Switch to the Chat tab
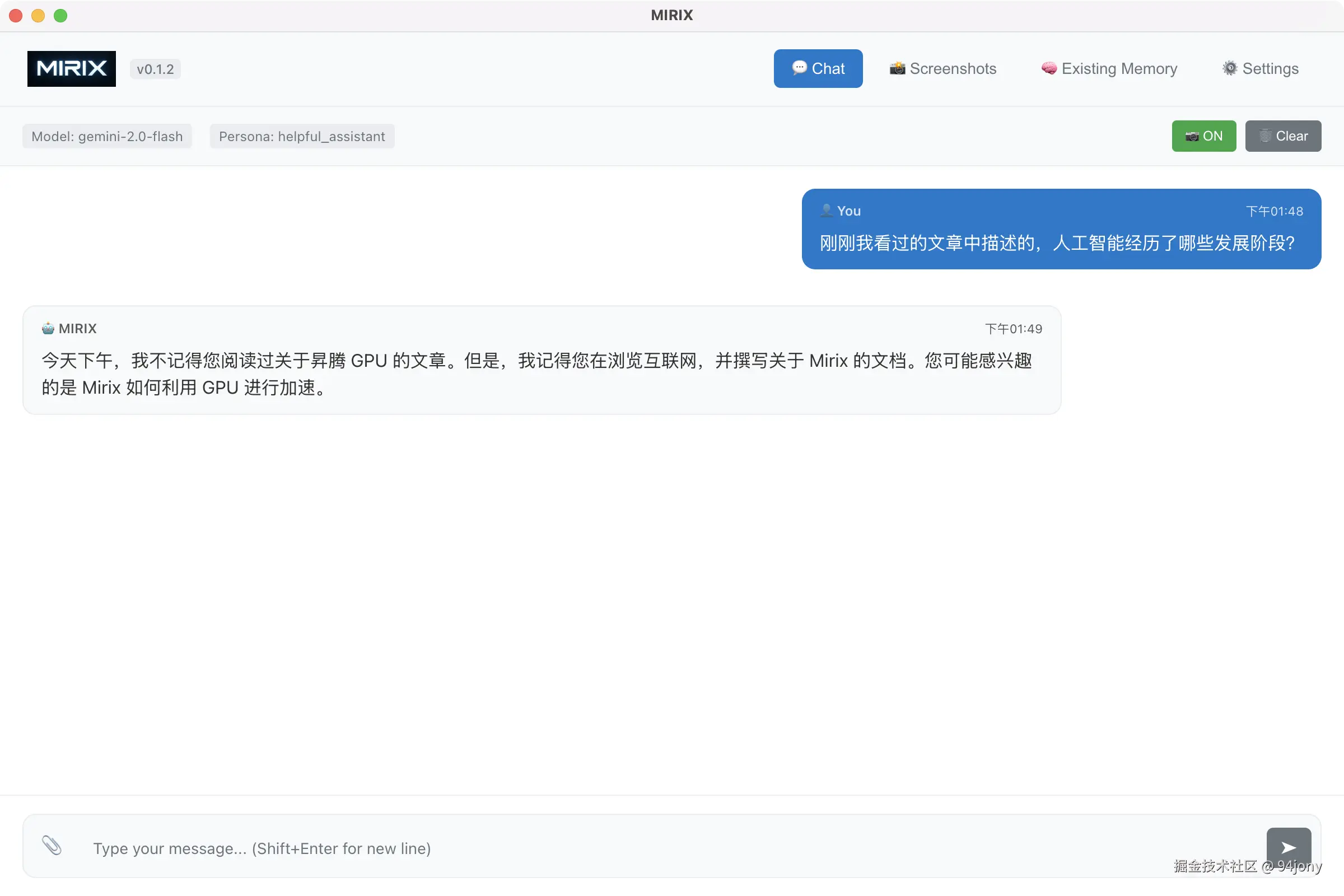Screen dimensions: 1344x896 pos(818,68)
